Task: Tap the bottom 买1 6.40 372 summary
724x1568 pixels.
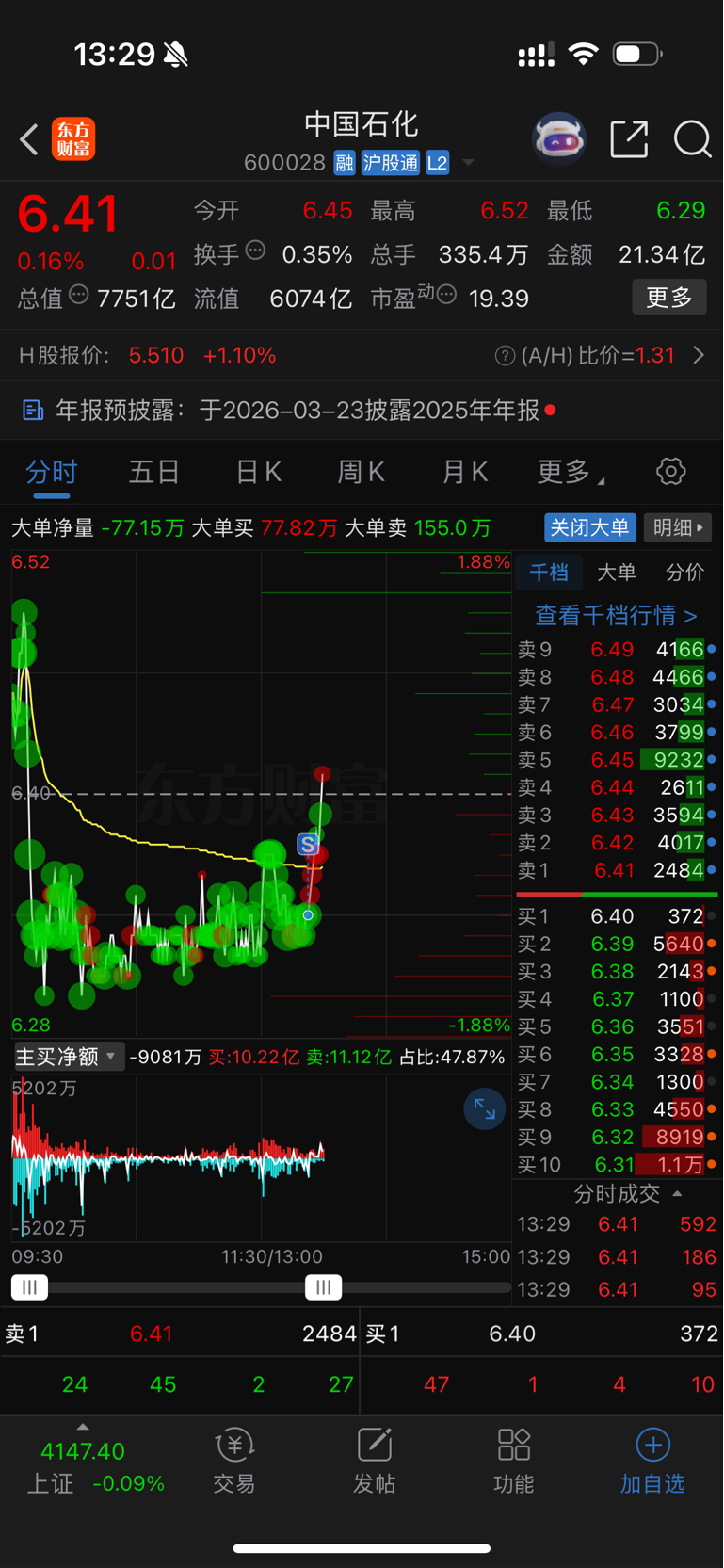Action: (541, 1334)
